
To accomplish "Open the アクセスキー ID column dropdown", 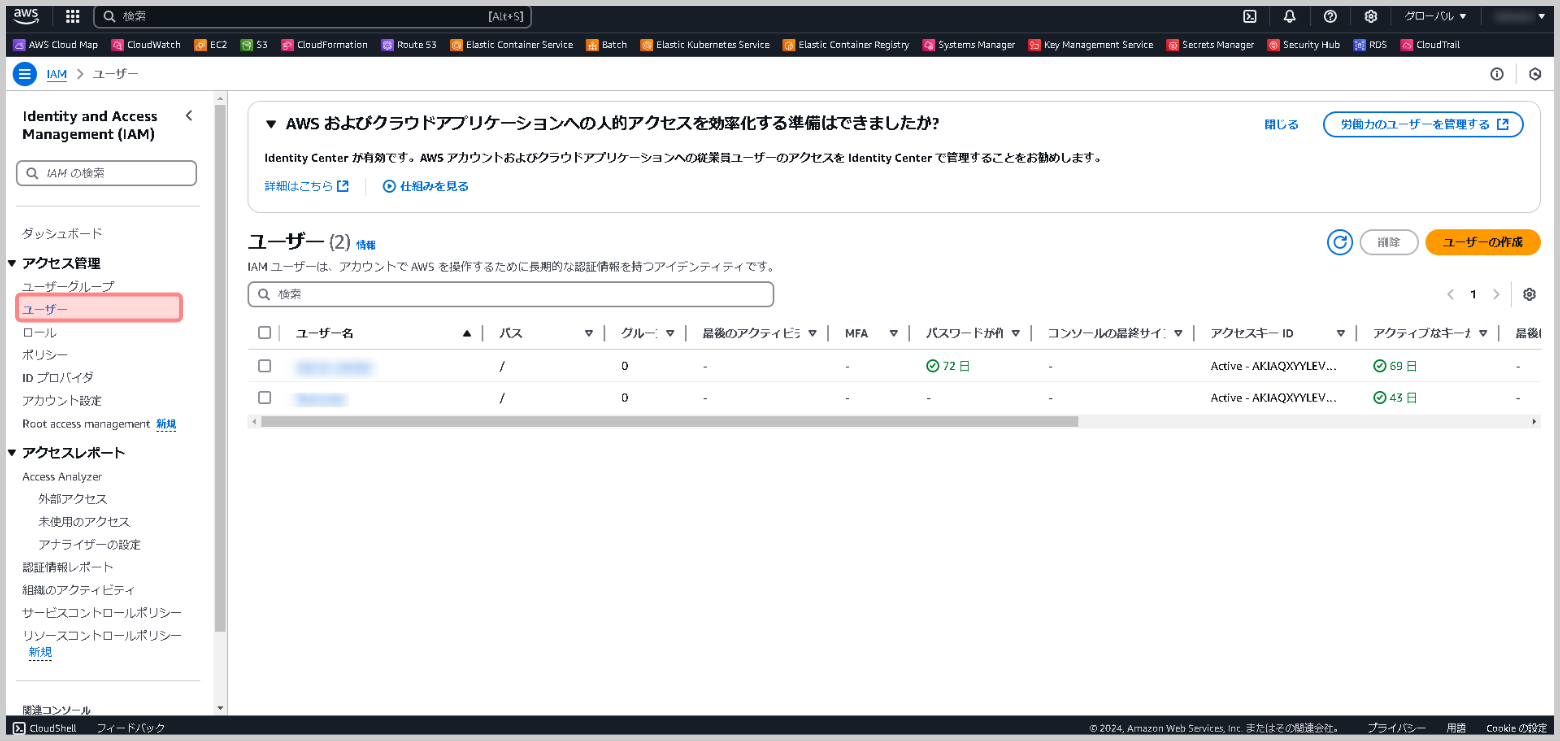I will (1341, 333).
